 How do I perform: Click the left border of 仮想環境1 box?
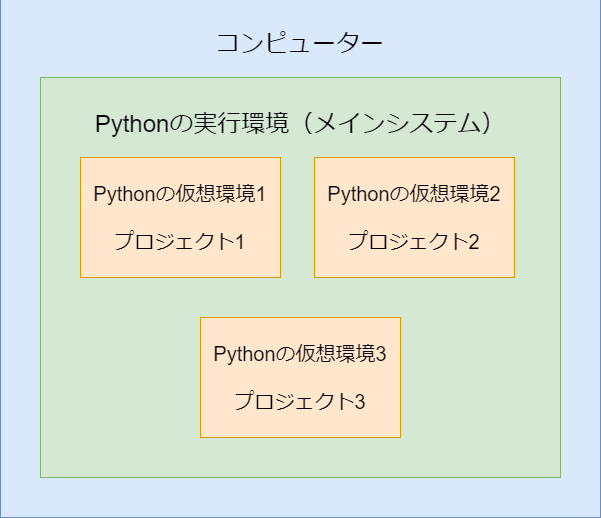81,217
